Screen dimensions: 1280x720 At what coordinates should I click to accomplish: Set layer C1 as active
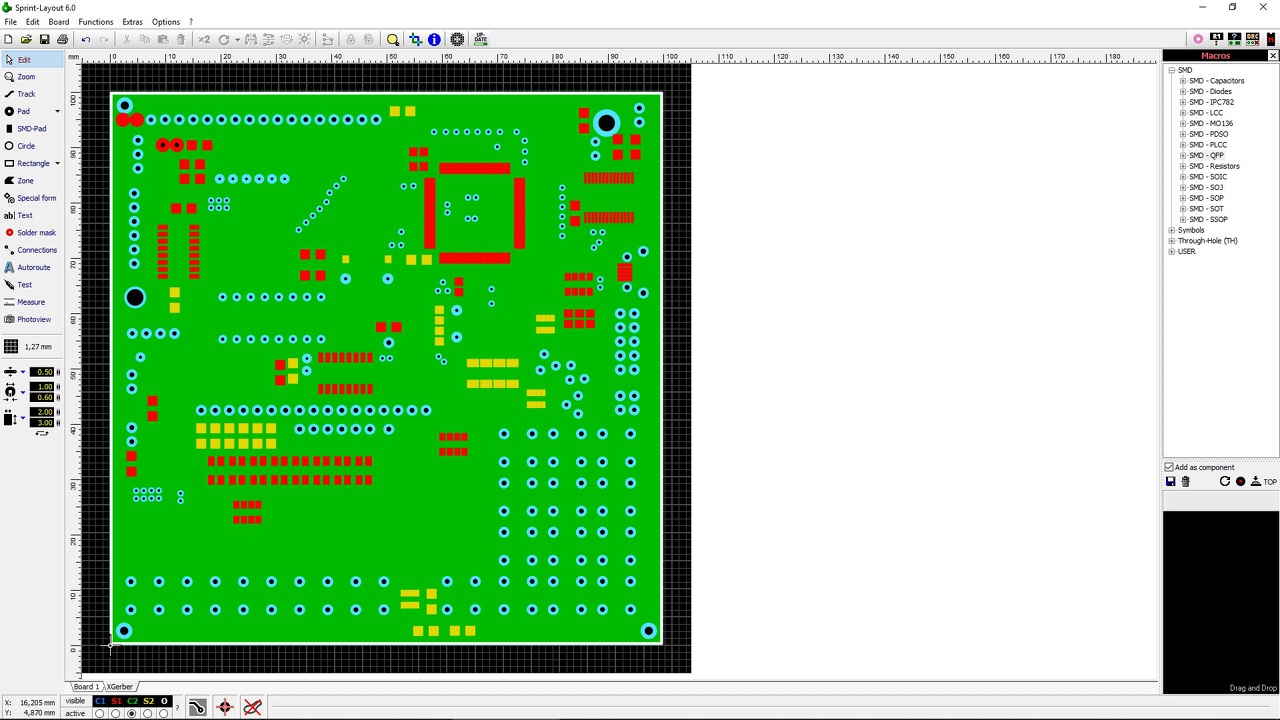click(x=99, y=713)
